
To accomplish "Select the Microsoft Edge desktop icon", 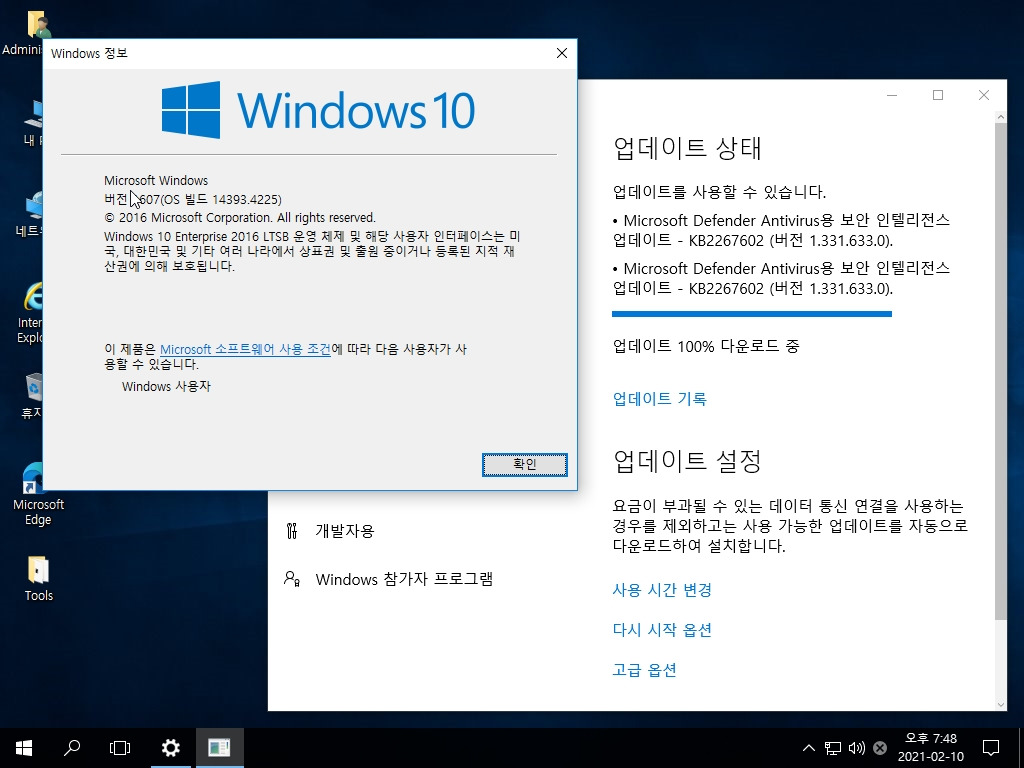I will 38,494.
